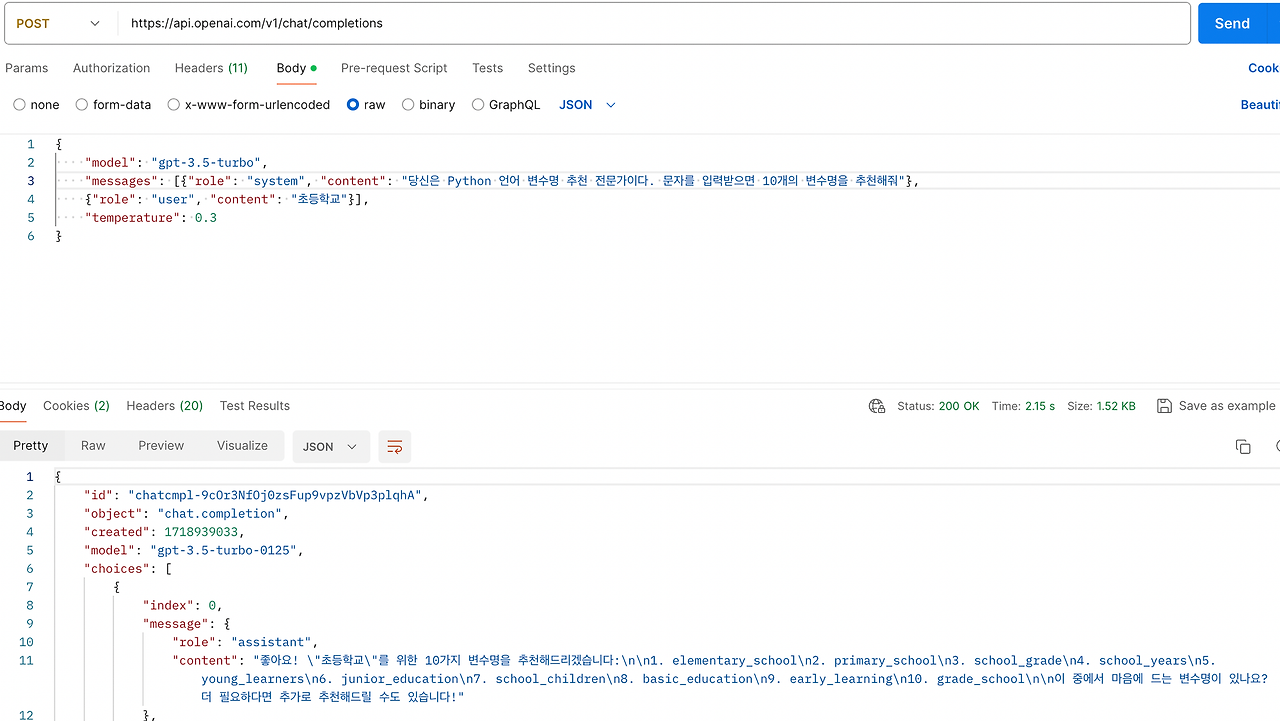Viewport: 1280px width, 721px height.
Task: Click the "gpt-3.5-turbo" model value in request body
Action: coord(208,162)
